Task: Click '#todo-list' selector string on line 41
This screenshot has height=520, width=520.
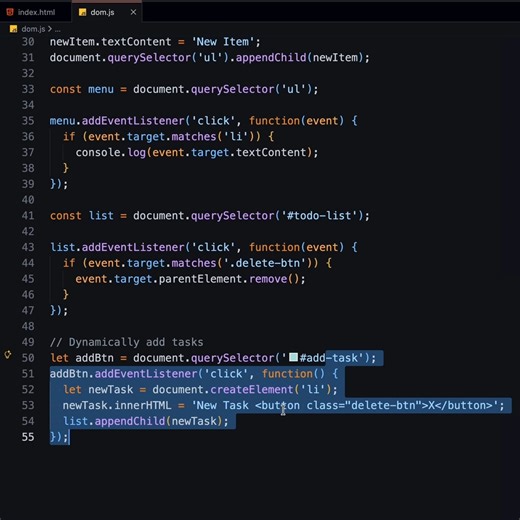Action: [x=319, y=216]
